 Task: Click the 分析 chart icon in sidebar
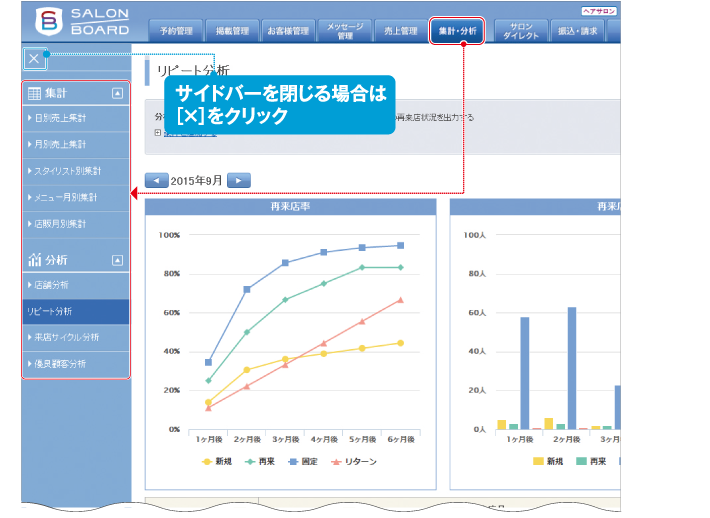pyautogui.click(x=35, y=260)
